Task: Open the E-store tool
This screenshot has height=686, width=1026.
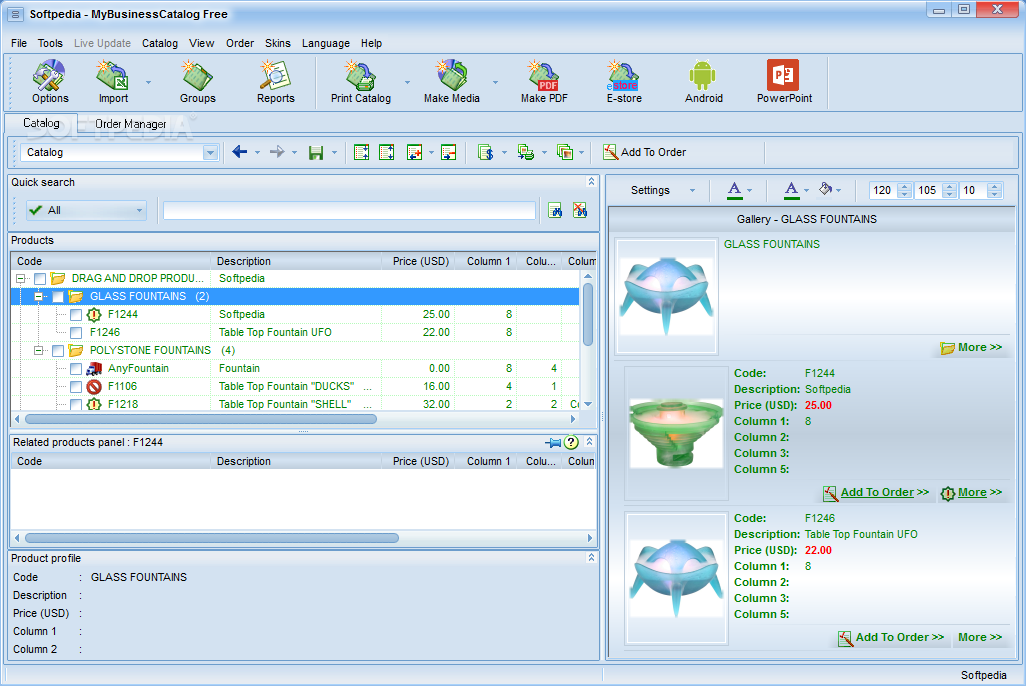Action: pos(624,81)
